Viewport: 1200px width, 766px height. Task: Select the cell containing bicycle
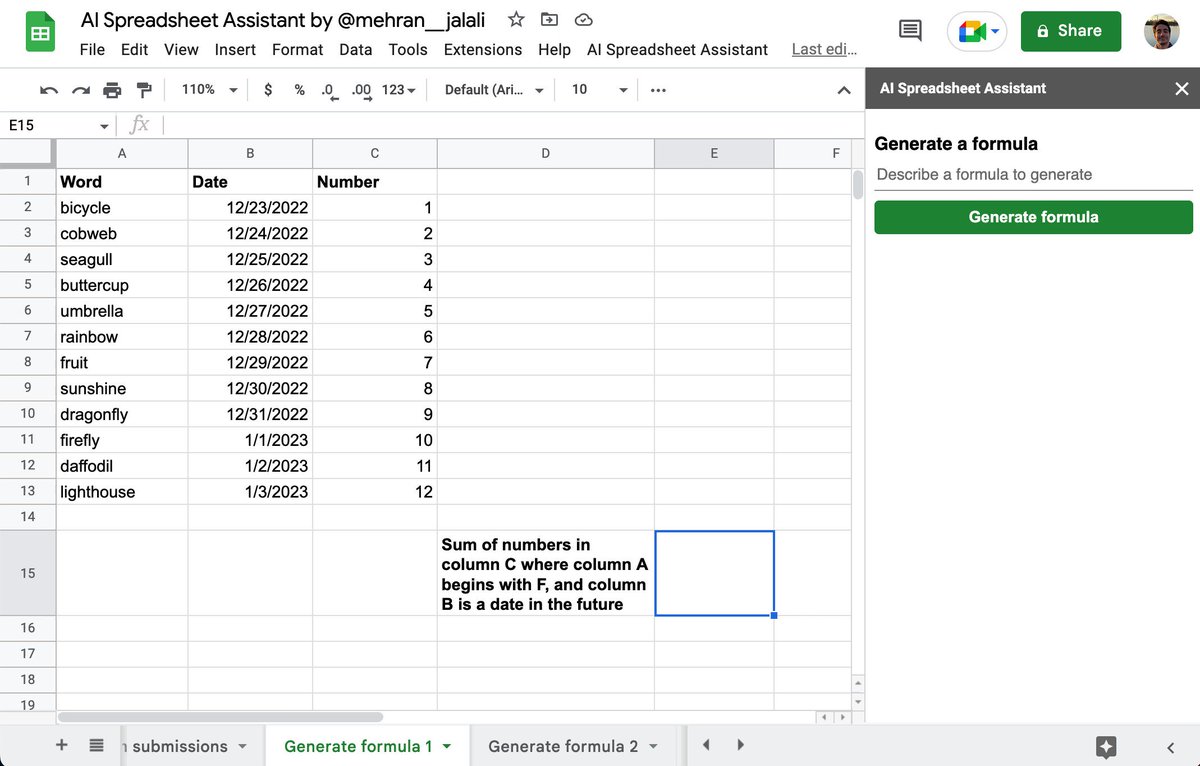click(122, 207)
